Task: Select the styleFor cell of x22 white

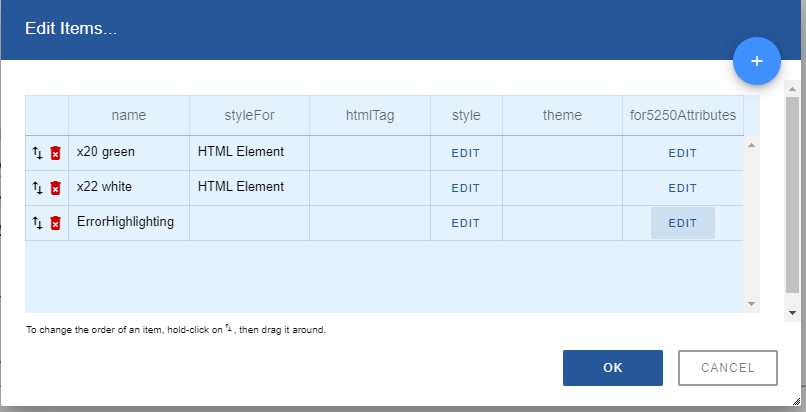Action: coord(249,188)
